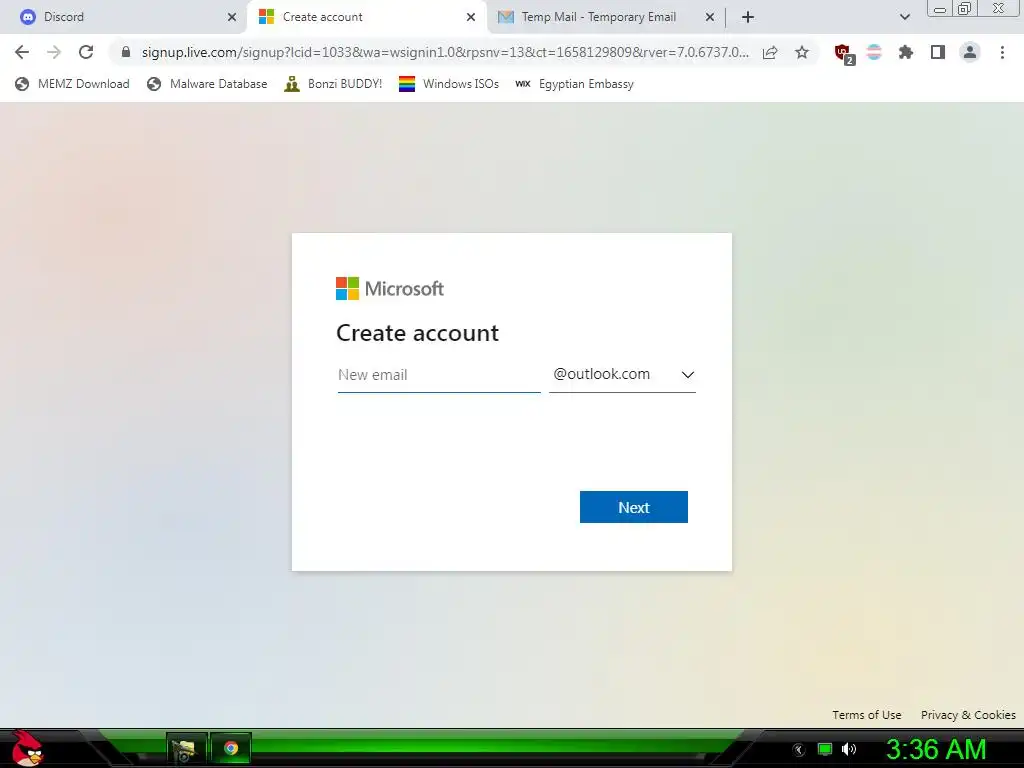1024x768 pixels.
Task: Click the Chrome taskbar icon
Action: click(231, 748)
